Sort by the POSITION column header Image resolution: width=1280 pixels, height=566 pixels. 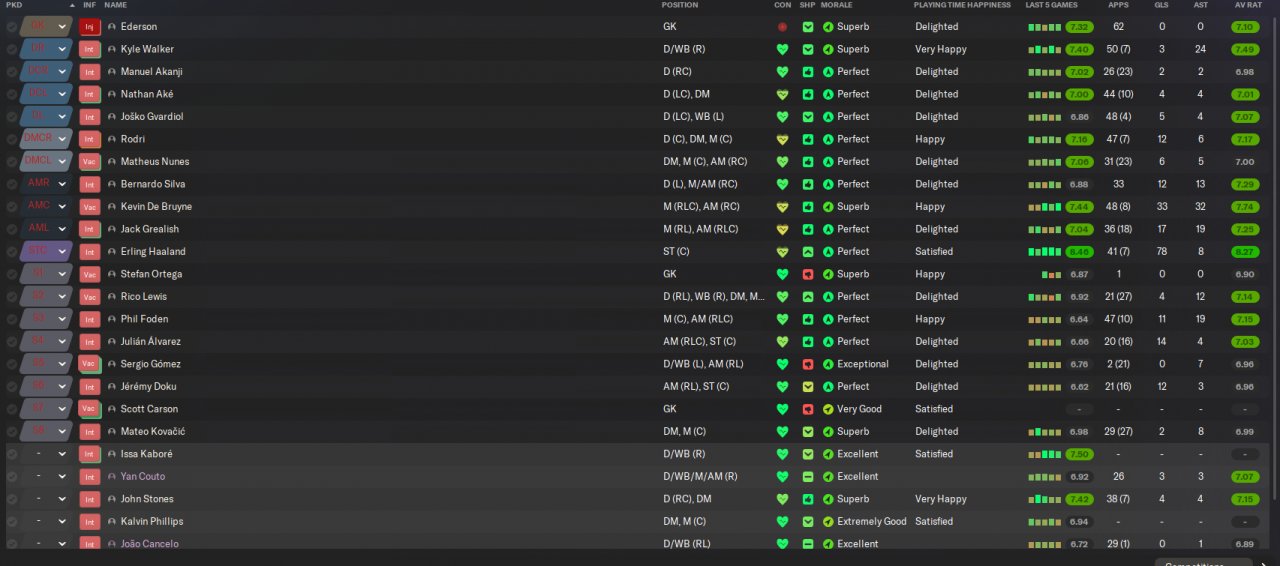680,5
